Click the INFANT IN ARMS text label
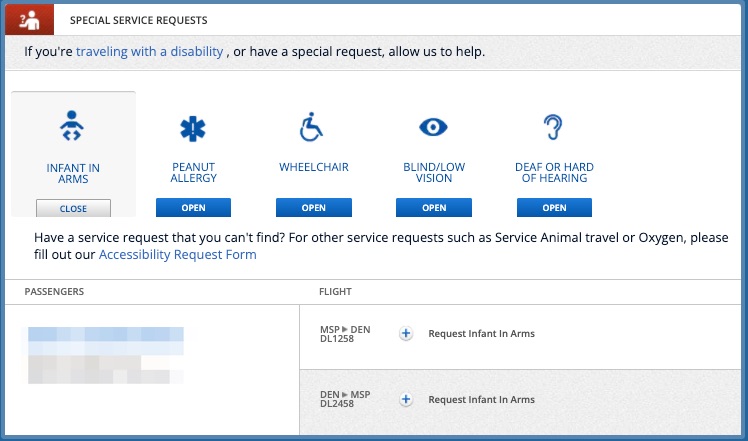Image resolution: width=748 pixels, height=441 pixels. pos(73,173)
